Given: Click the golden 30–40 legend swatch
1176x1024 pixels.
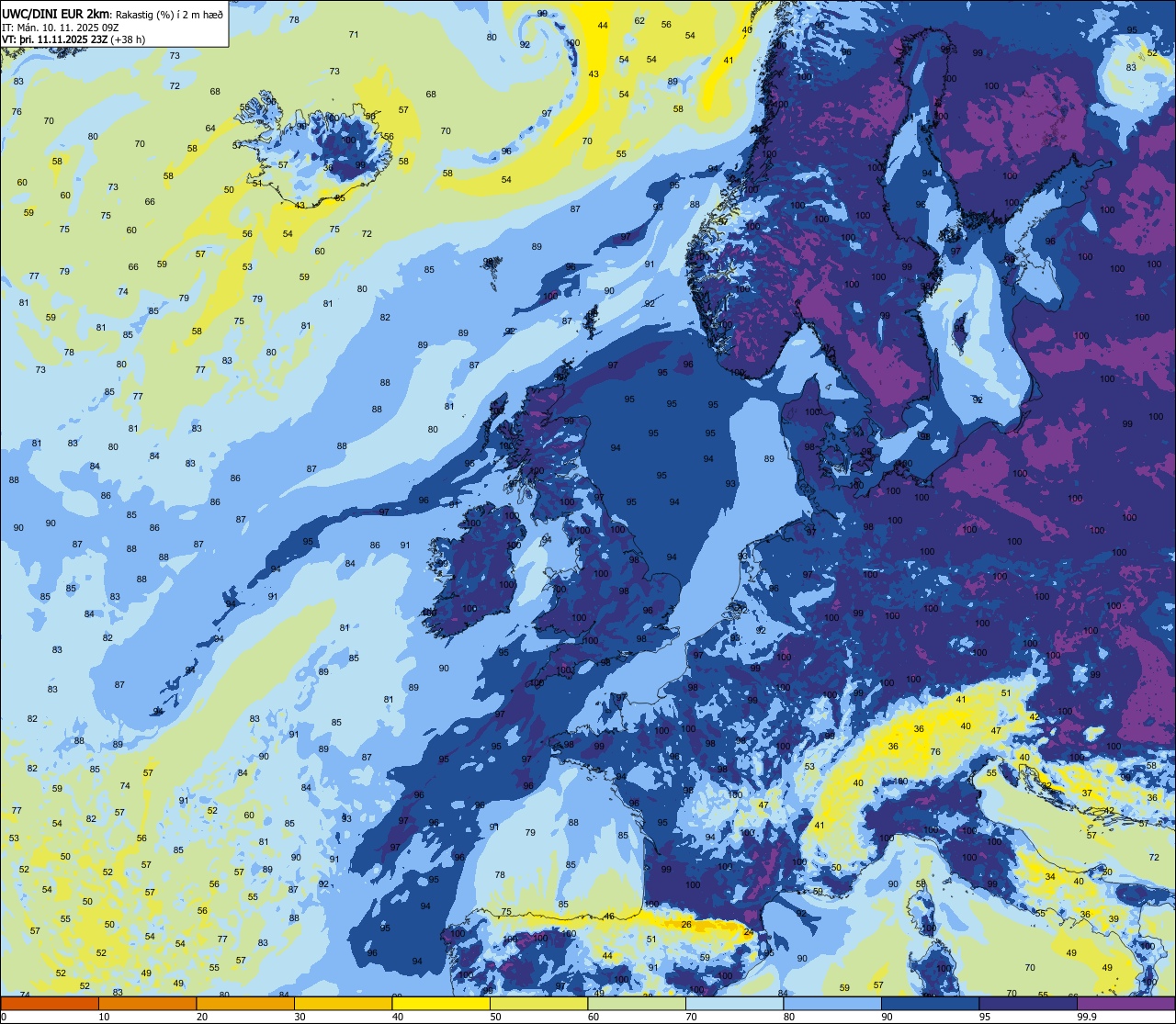Looking at the screenshot, I should (x=343, y=1004).
